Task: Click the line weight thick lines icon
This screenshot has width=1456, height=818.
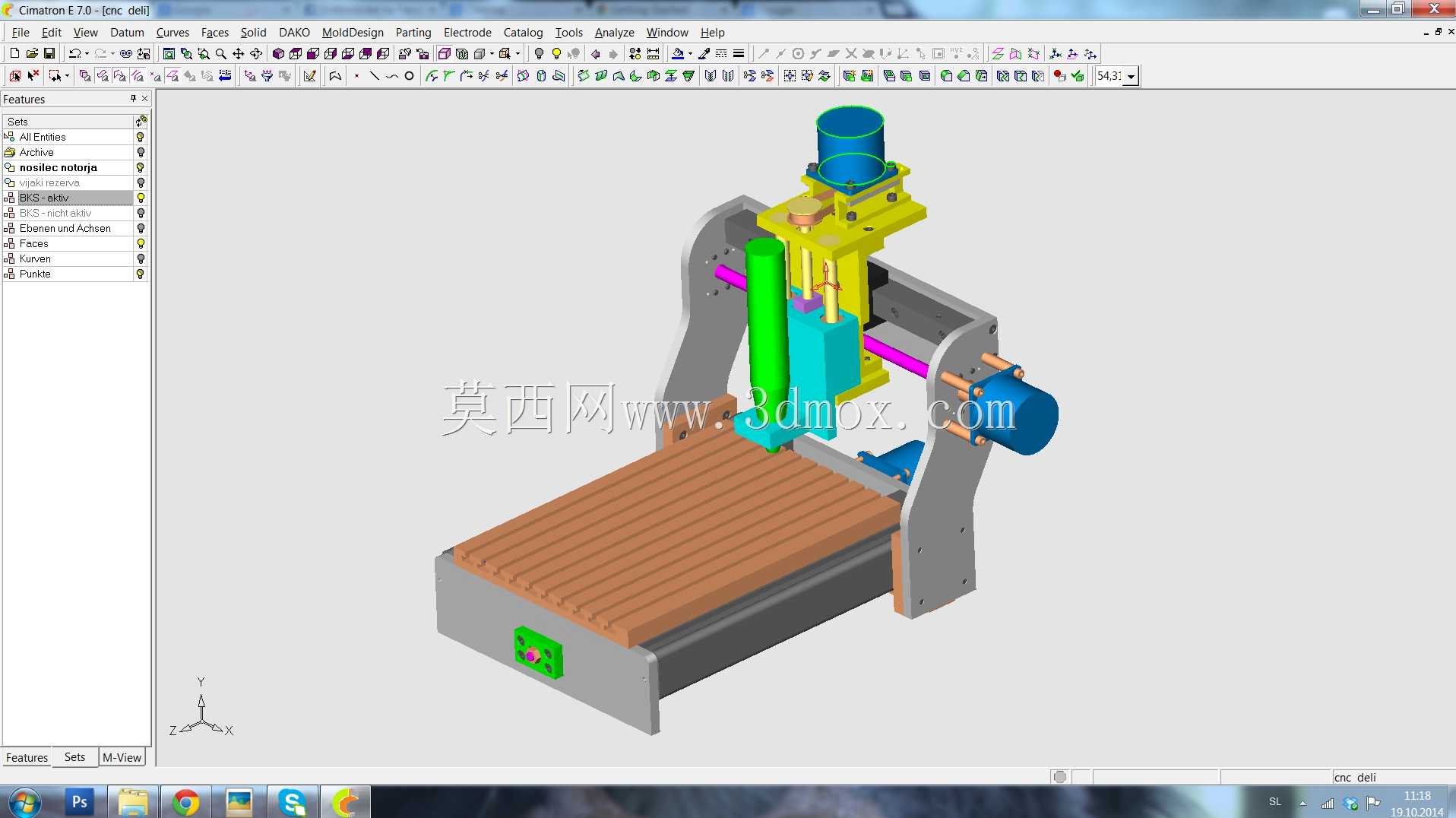Action: [x=739, y=53]
